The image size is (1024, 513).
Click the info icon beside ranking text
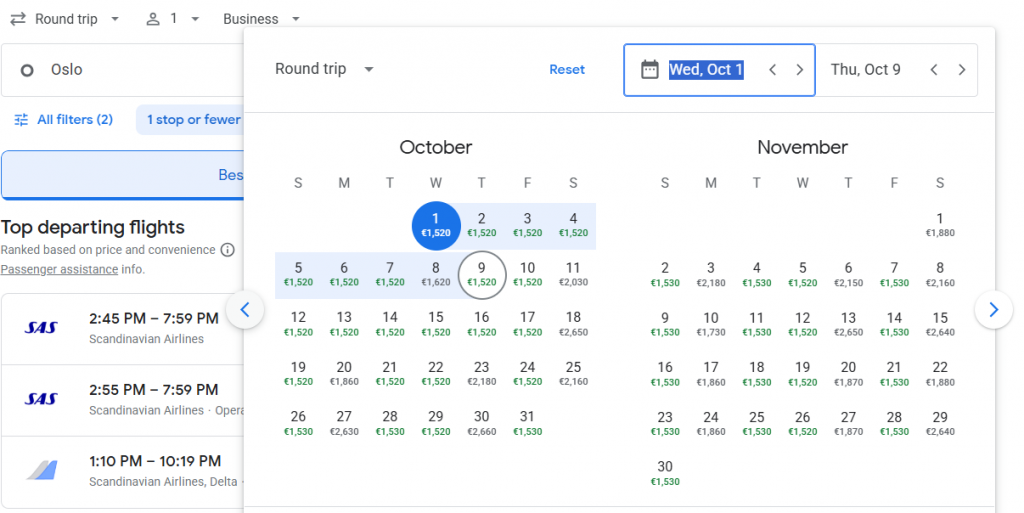click(x=227, y=249)
